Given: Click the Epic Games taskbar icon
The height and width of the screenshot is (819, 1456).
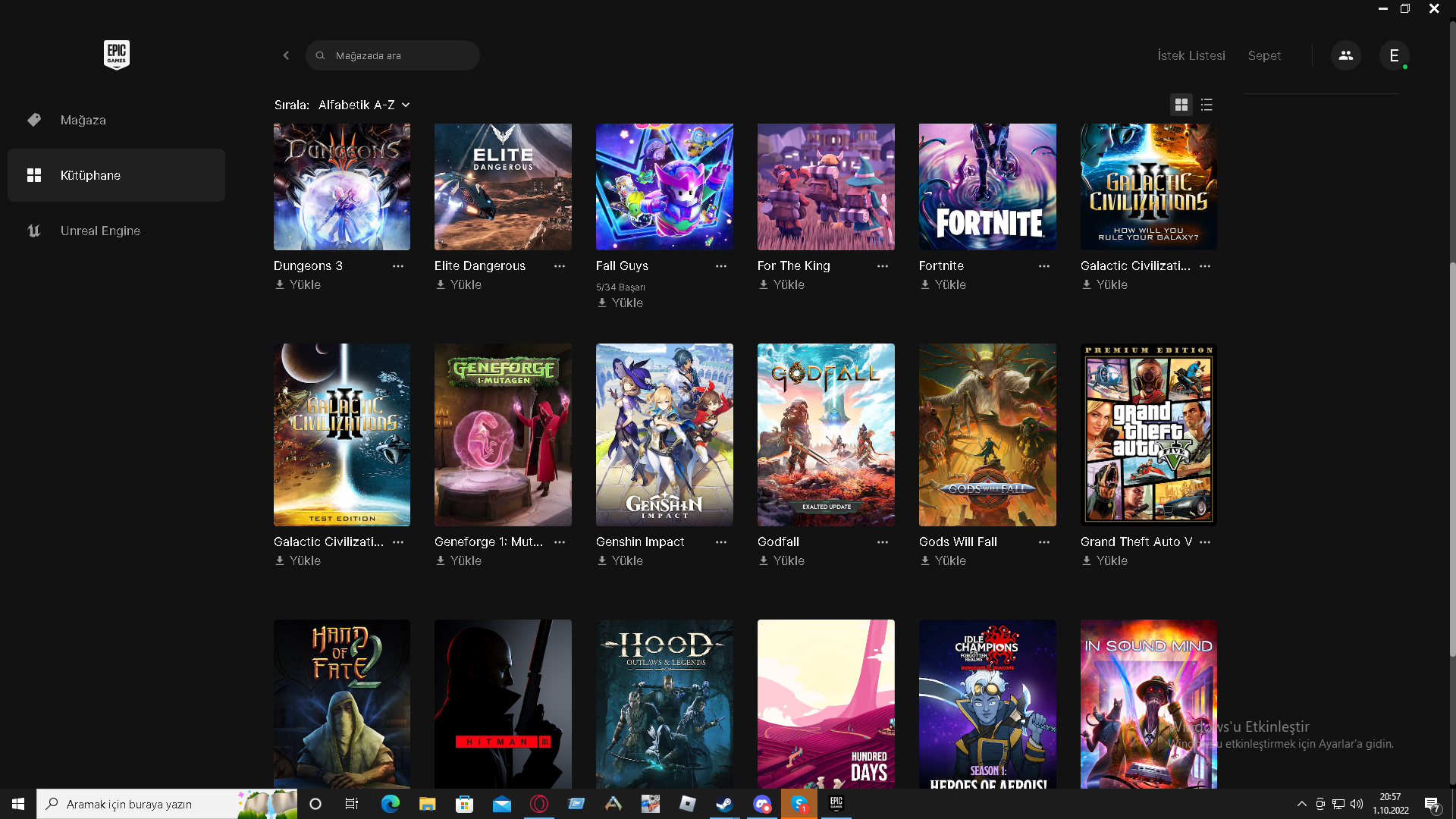Looking at the screenshot, I should tap(836, 804).
